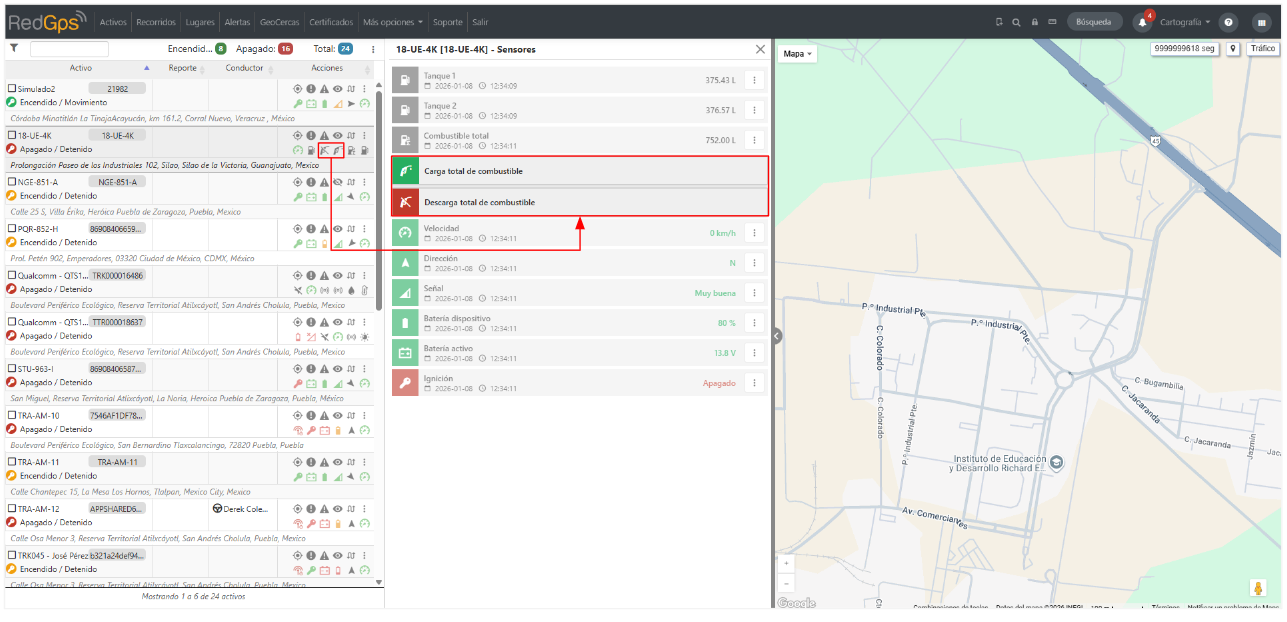Click the Velocidad speedometer sensor icon
The width and height of the screenshot is (1287, 622).
pos(405,233)
